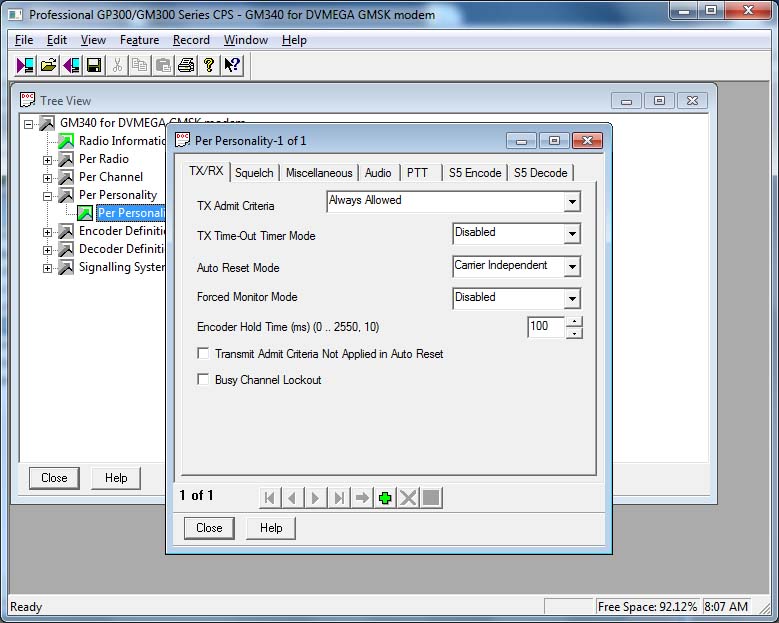Click the Save floppy disk icon

[x=94, y=65]
